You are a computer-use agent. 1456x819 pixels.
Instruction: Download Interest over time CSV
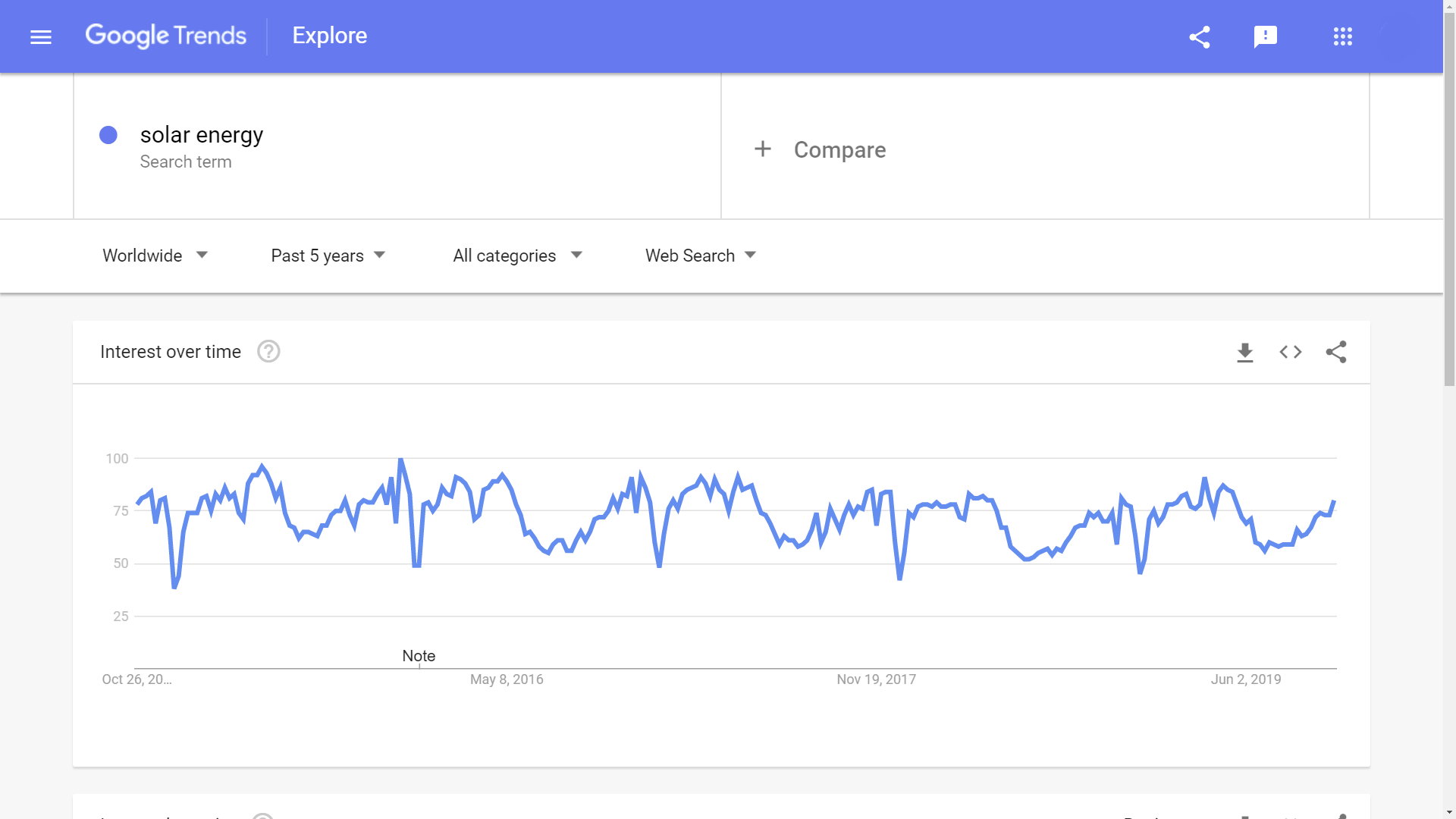[1244, 352]
